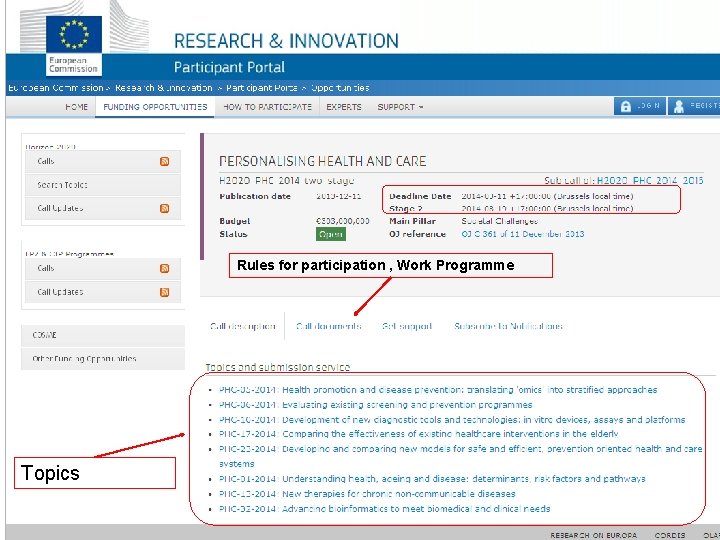This screenshot has width=720, height=540.
Task: Open the Home menu item
Action: coord(76,107)
